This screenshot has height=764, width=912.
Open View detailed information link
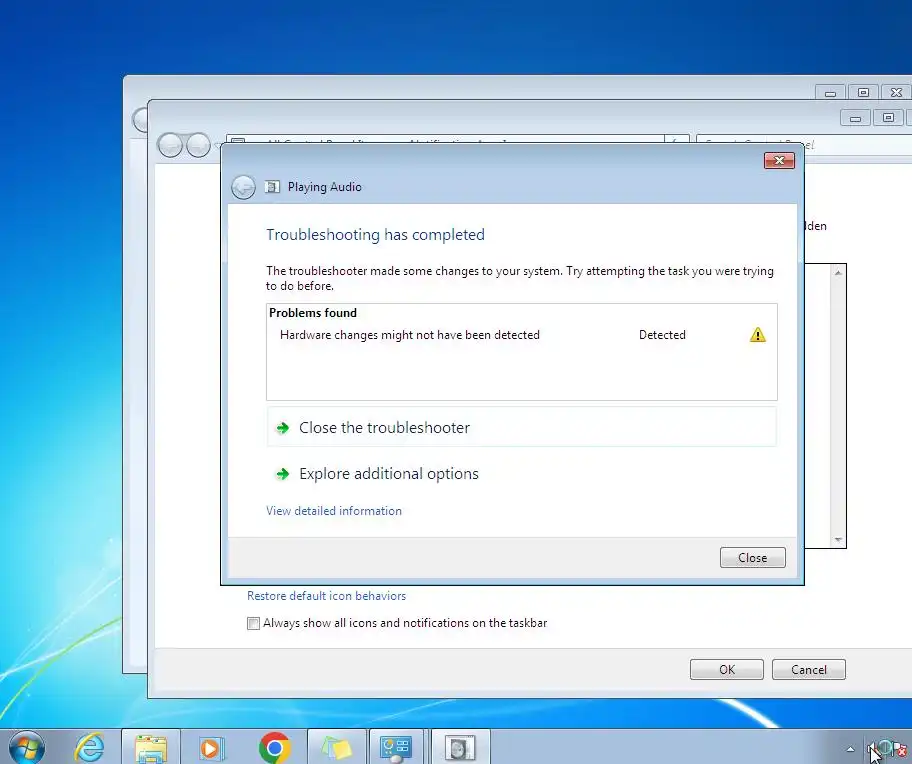(334, 510)
